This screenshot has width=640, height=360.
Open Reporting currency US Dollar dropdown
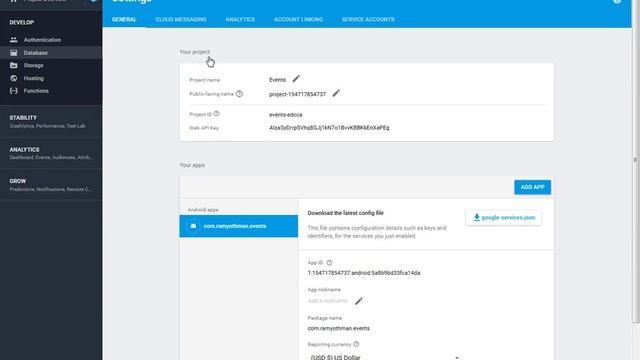coord(385,357)
